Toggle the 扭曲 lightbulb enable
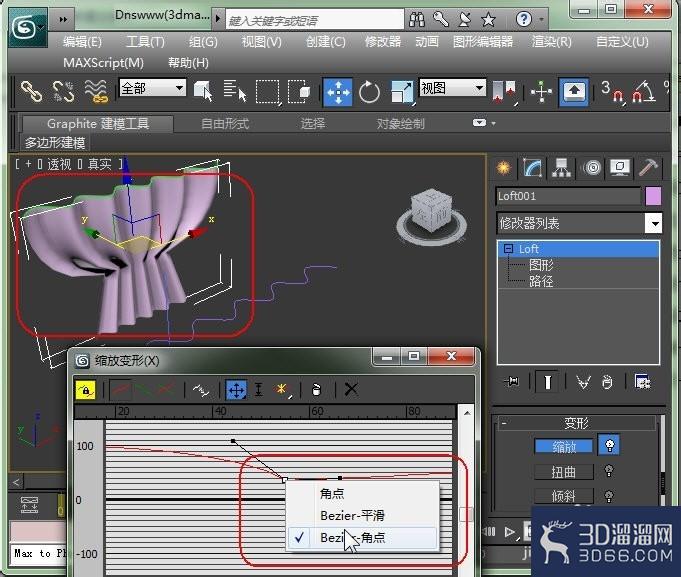 (x=609, y=471)
